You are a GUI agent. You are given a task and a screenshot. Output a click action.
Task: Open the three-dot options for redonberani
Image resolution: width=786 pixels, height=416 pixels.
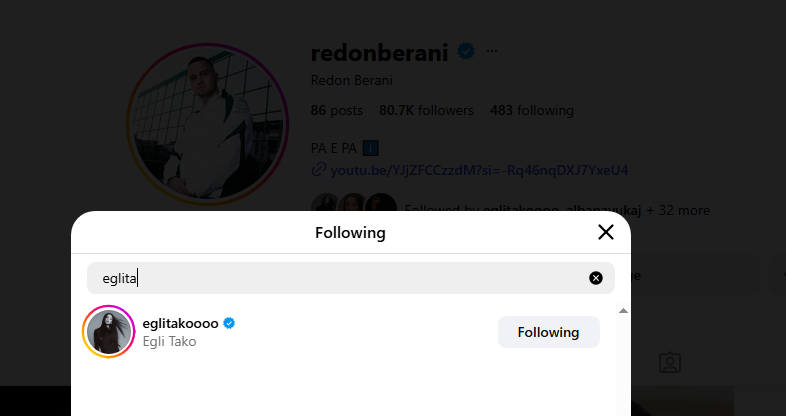[x=492, y=51]
